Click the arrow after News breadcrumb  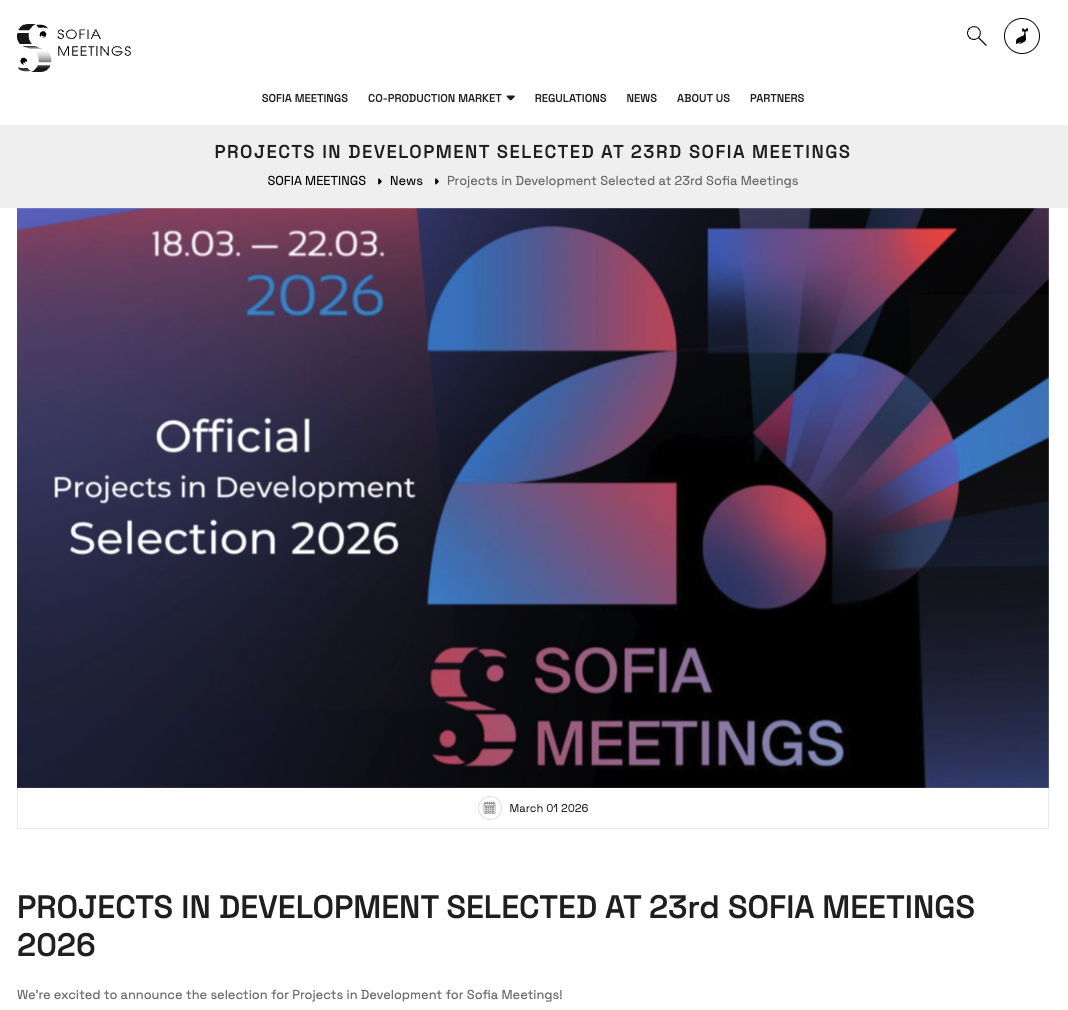click(435, 181)
